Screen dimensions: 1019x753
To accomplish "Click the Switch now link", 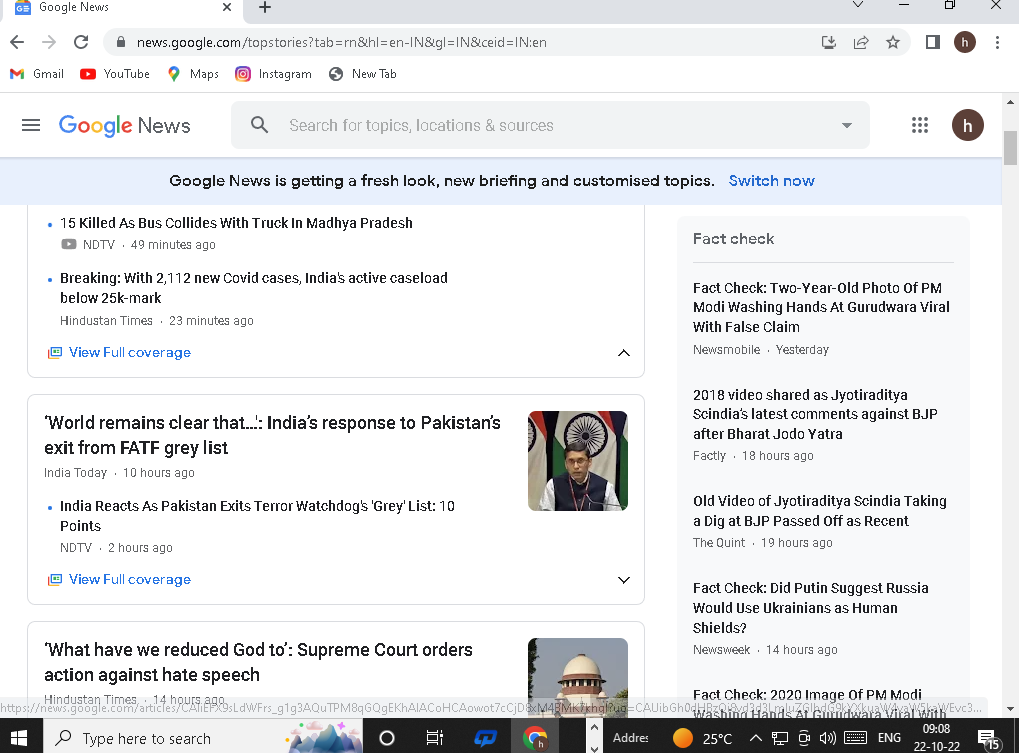I will (x=771, y=181).
